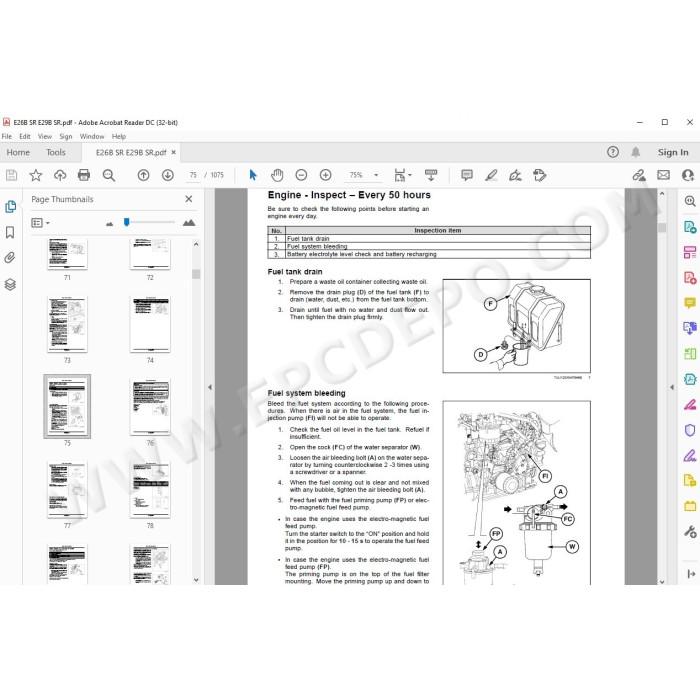This screenshot has width=700, height=700.
Task: Open Help question mark
Action: click(613, 152)
